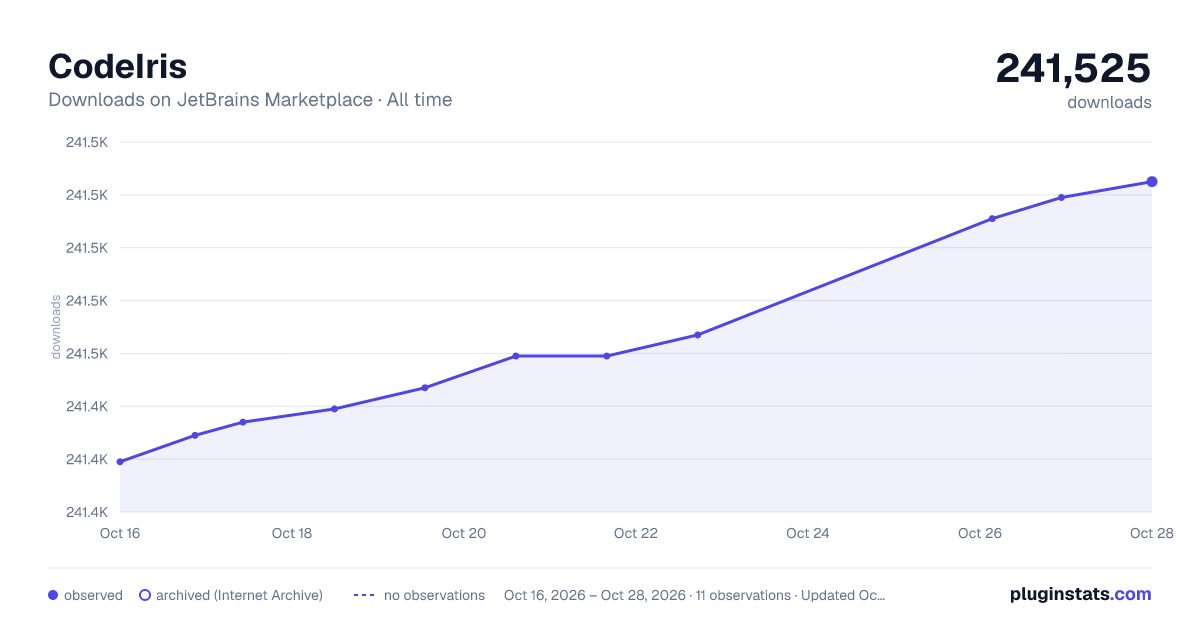Screen dimensions: 1200x630
Task: Click the 'Oct 16' x-axis label
Action: (x=120, y=533)
